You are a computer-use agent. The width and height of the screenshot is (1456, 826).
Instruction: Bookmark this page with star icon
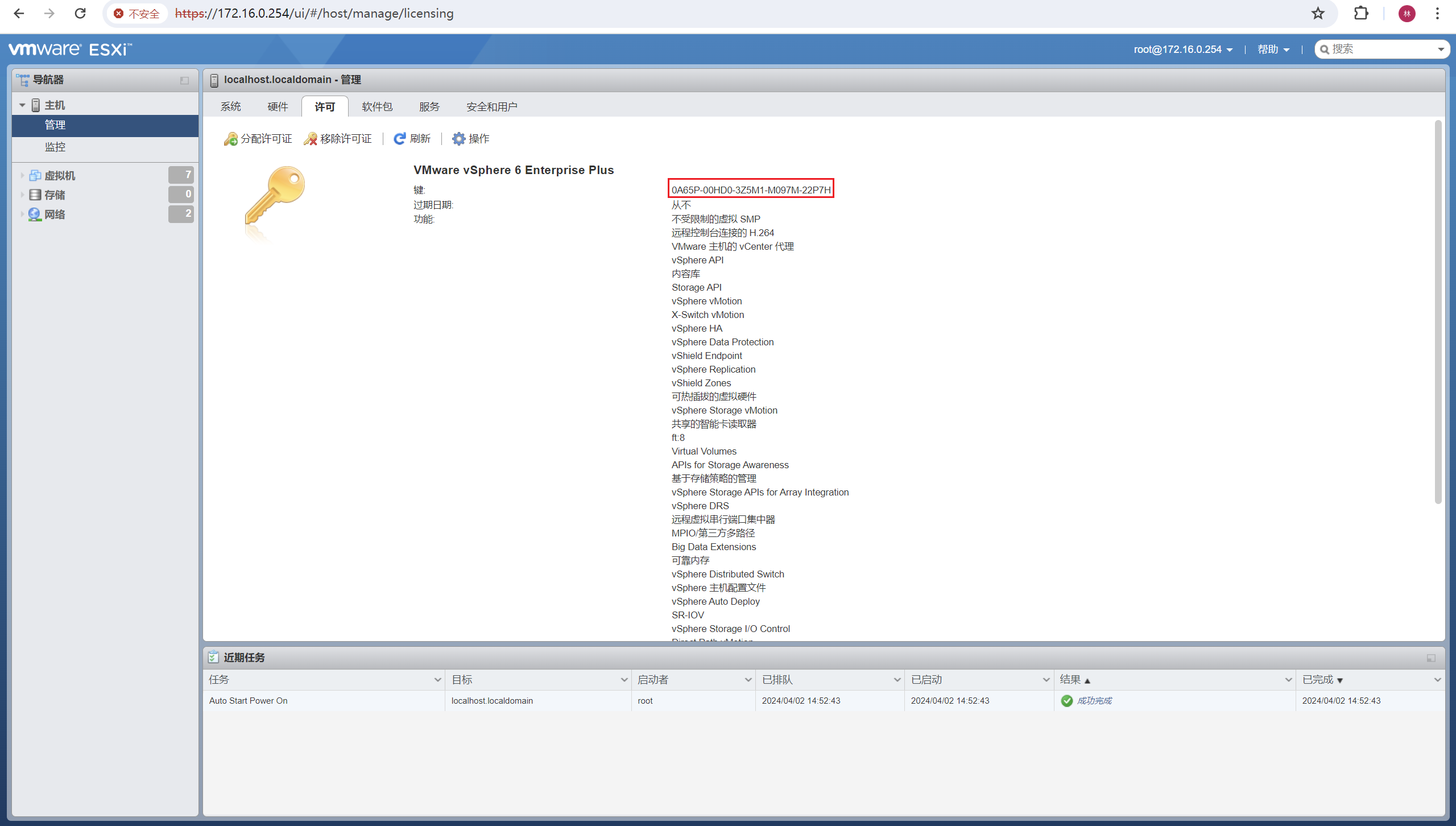tap(1318, 13)
